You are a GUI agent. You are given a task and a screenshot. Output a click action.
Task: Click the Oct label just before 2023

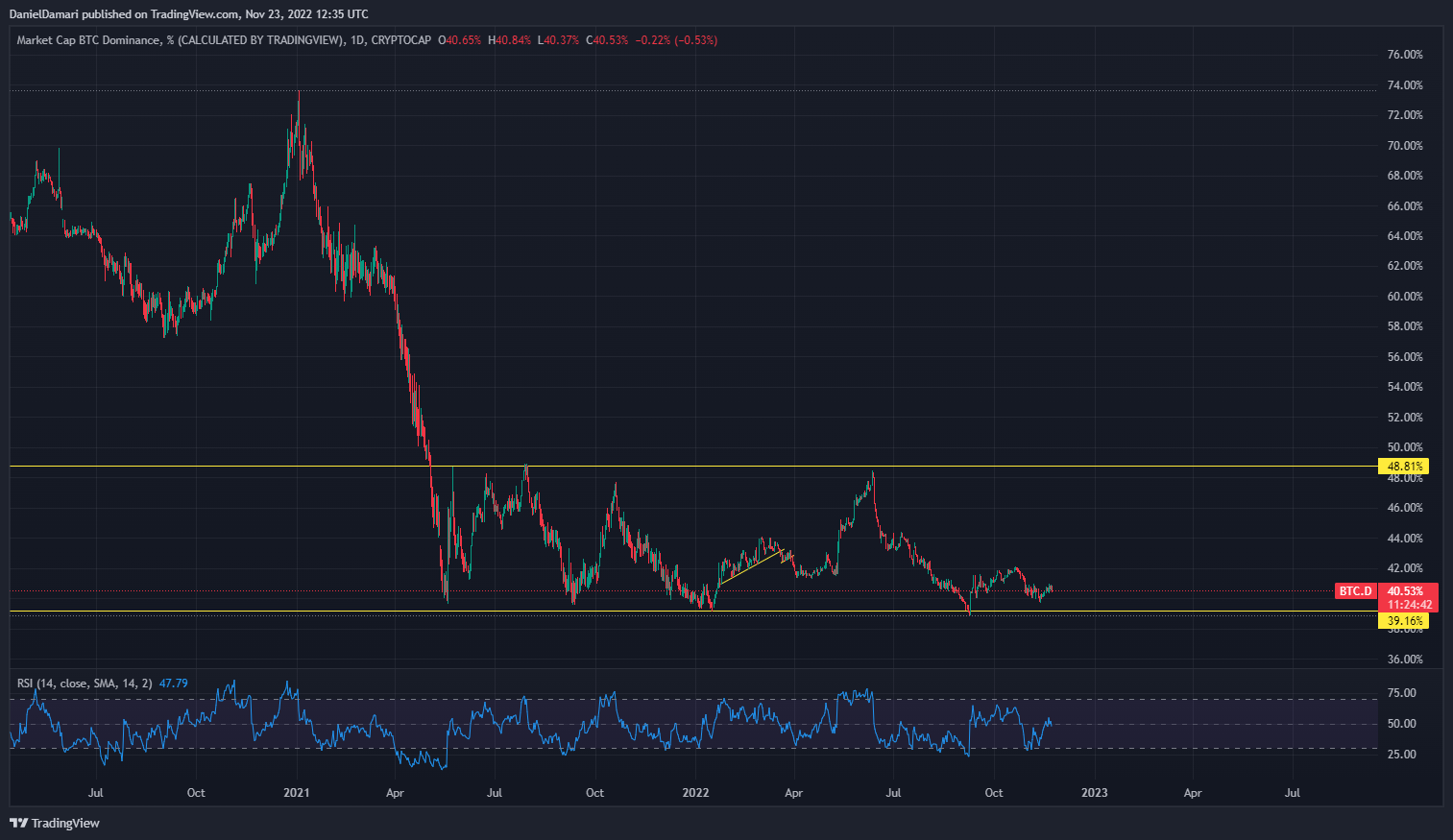click(994, 793)
